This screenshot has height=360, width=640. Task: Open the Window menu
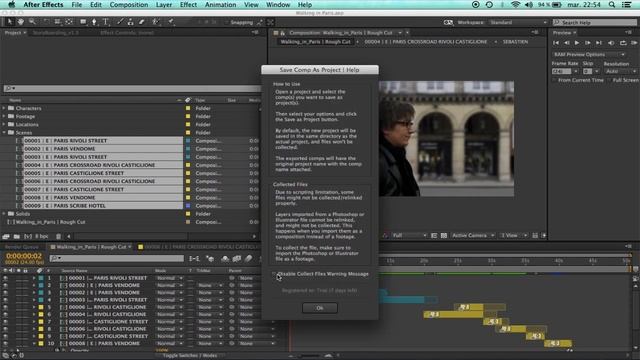(278, 4)
